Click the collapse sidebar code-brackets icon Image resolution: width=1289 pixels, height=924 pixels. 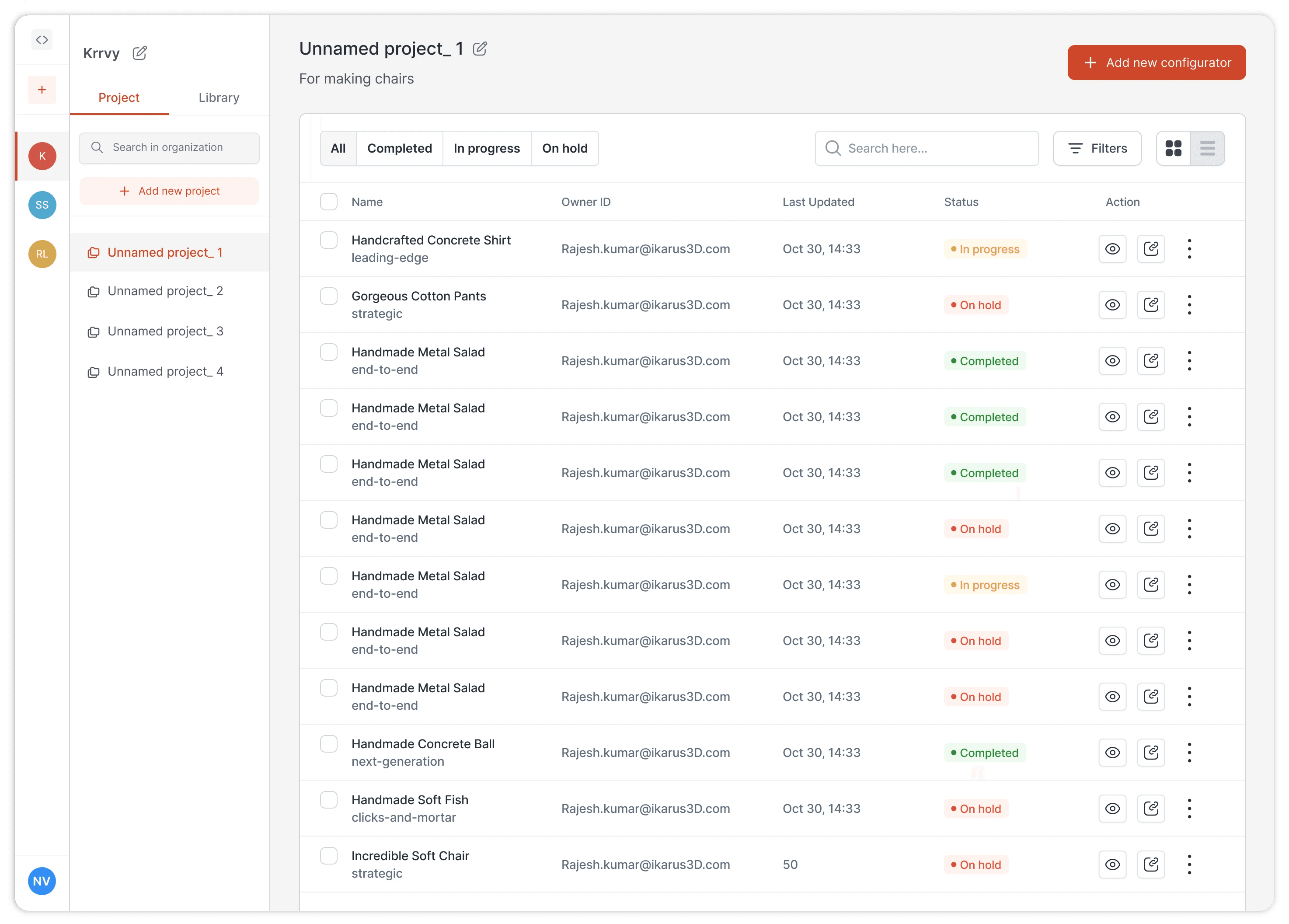click(x=42, y=40)
